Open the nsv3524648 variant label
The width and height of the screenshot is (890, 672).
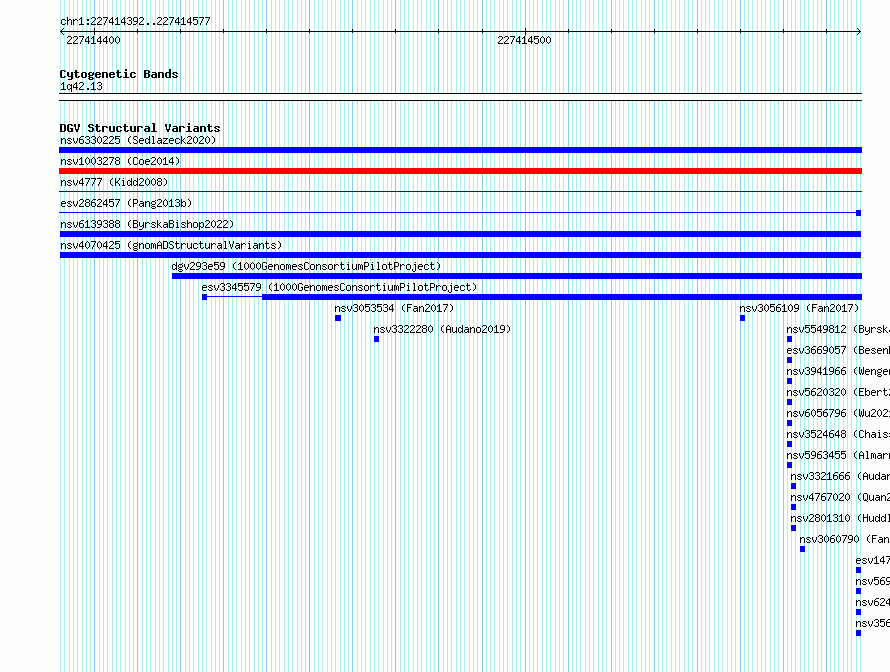838,434
